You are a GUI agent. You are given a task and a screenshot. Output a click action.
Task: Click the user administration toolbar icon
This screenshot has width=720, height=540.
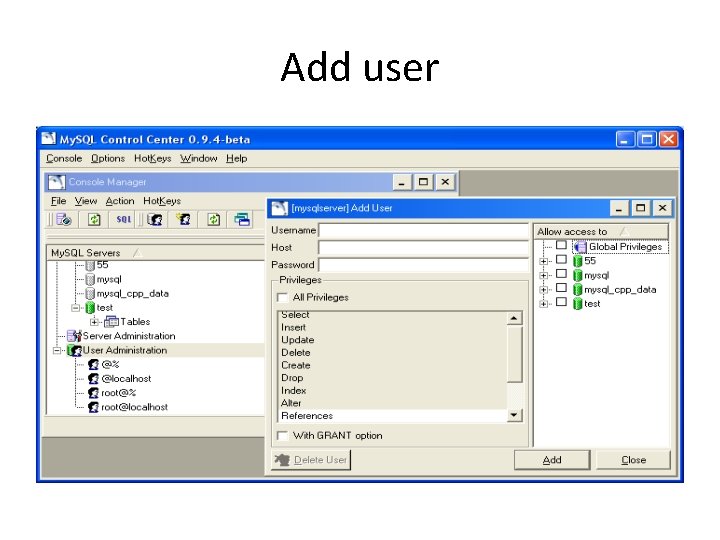155,219
